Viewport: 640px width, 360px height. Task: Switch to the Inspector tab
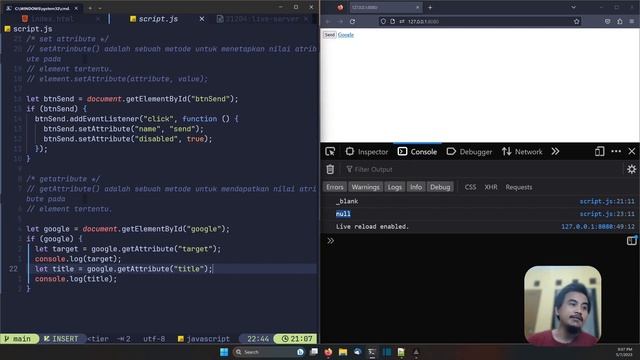coord(367,152)
